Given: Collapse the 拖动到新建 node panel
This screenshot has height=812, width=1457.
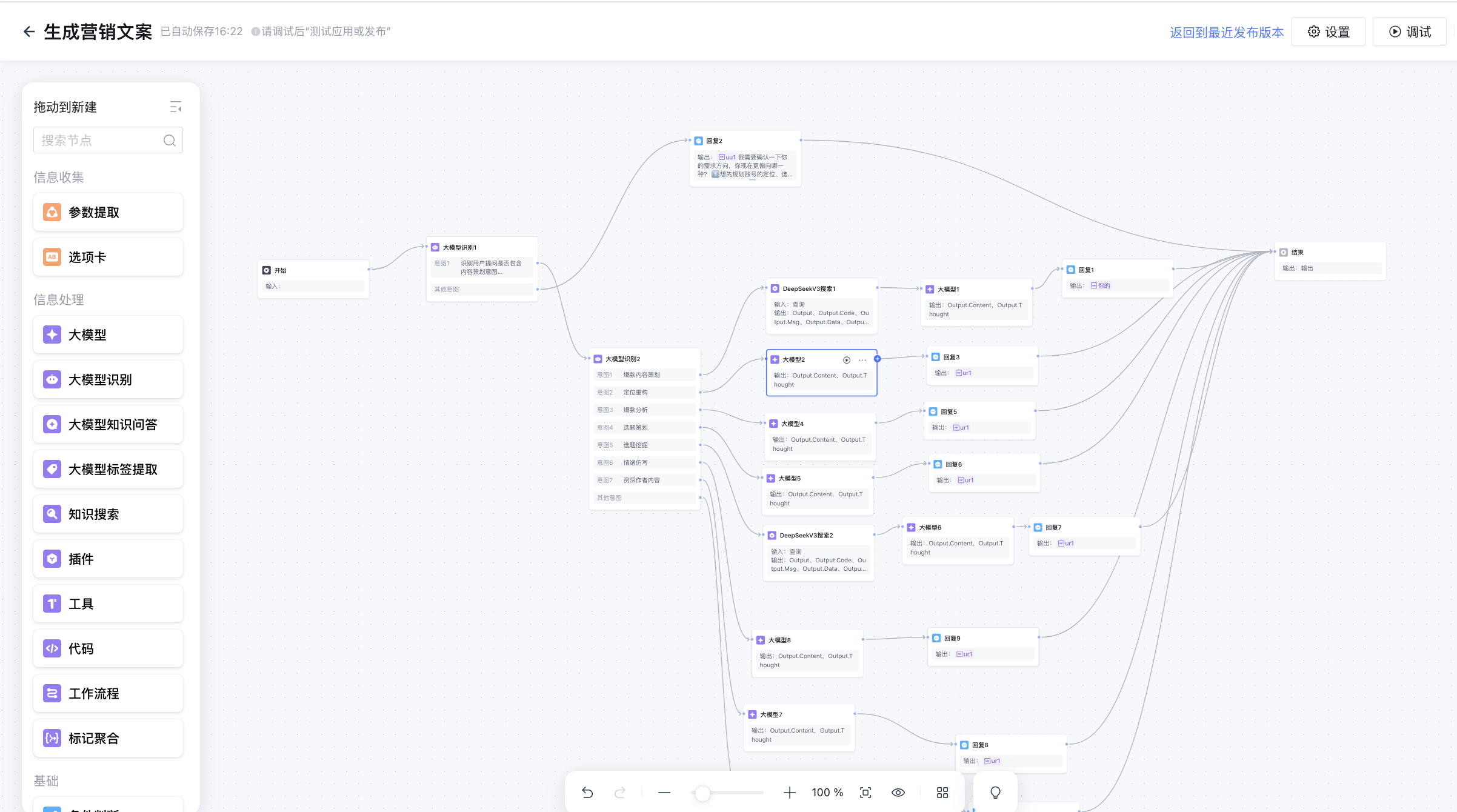Looking at the screenshot, I should point(176,107).
